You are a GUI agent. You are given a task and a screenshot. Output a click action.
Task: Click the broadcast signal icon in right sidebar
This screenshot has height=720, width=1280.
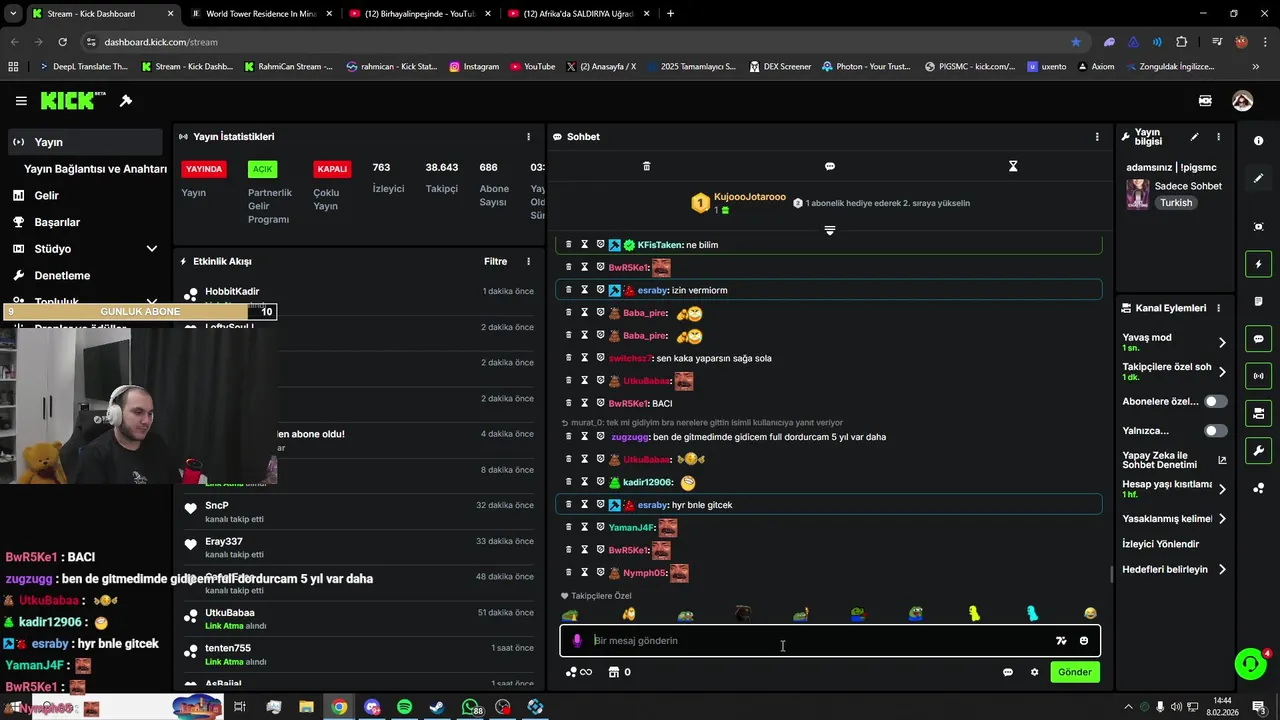pyautogui.click(x=1258, y=376)
